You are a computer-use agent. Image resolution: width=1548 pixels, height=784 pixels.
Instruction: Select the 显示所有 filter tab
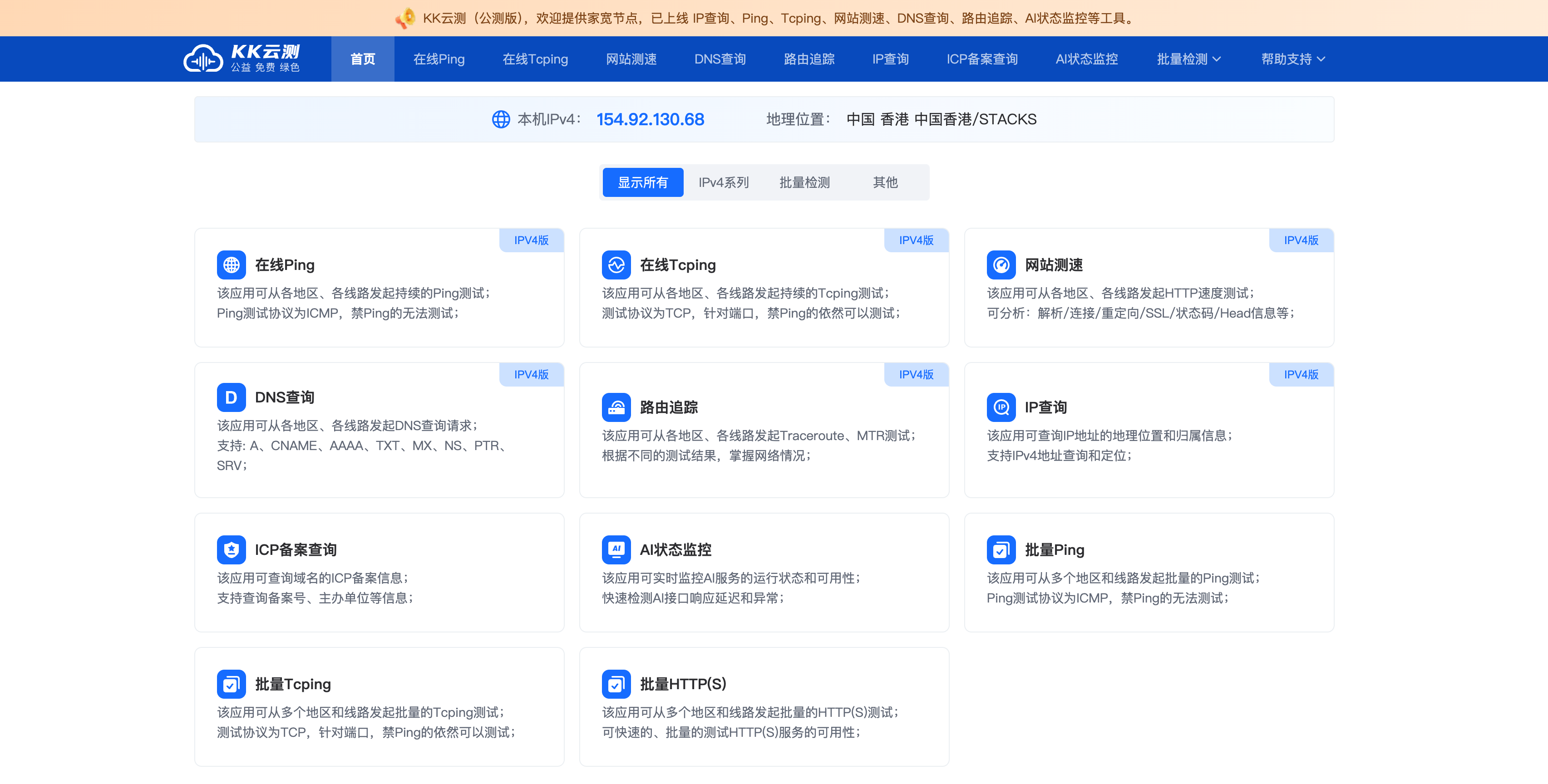tap(642, 182)
